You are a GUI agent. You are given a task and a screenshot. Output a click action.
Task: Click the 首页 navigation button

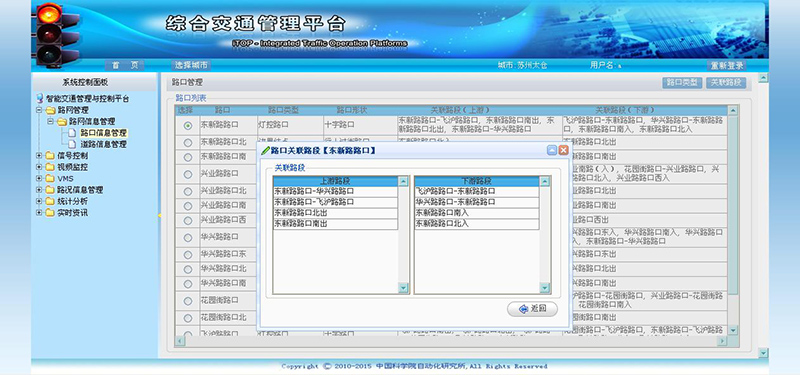click(125, 65)
